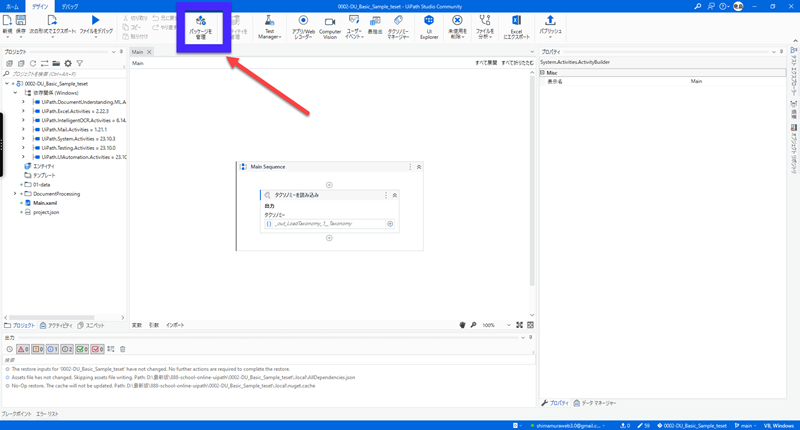Switch to the Debug (デバッグ) ribbon tab
The image size is (800, 430).
[70, 7]
